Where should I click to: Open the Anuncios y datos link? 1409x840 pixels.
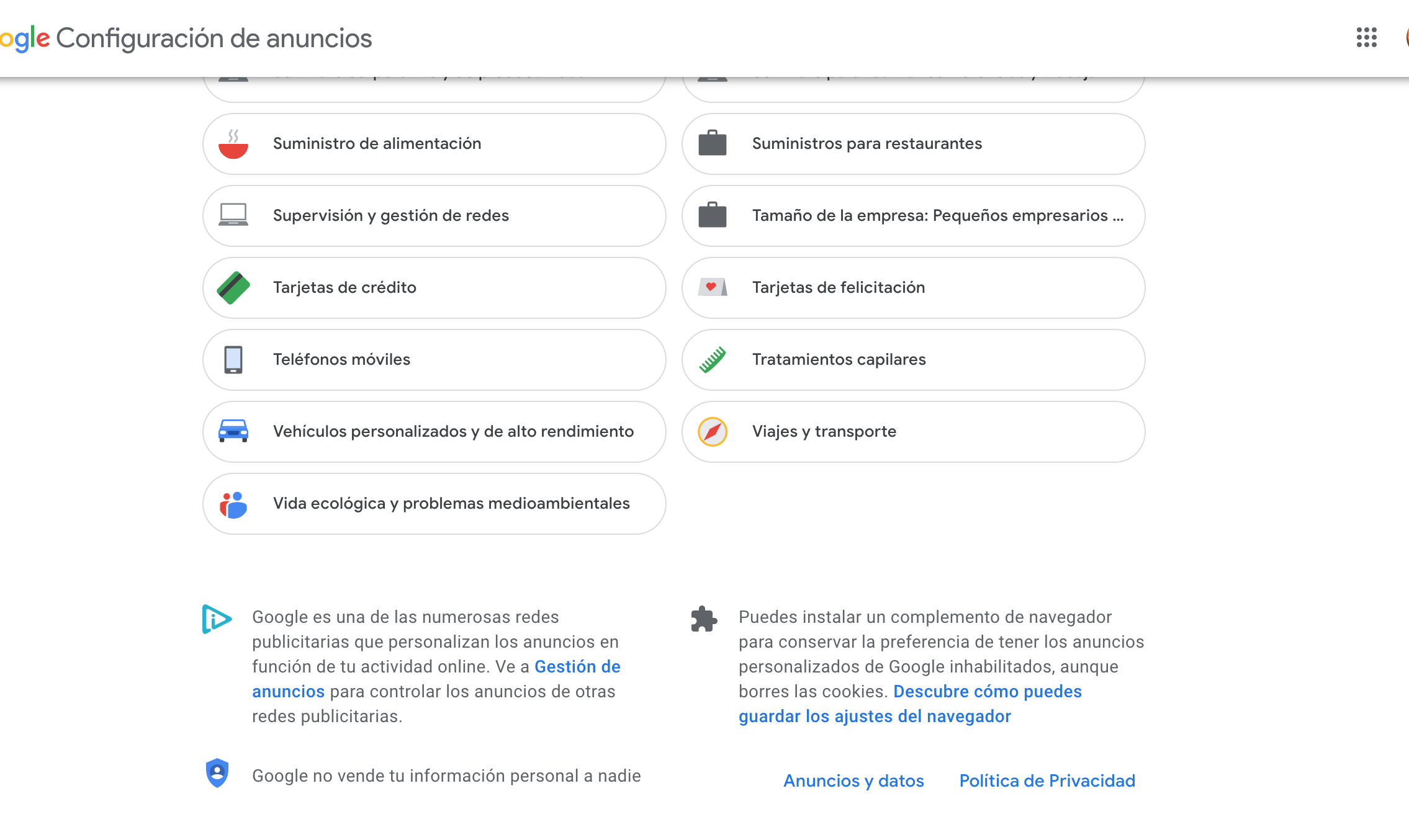[x=853, y=781]
